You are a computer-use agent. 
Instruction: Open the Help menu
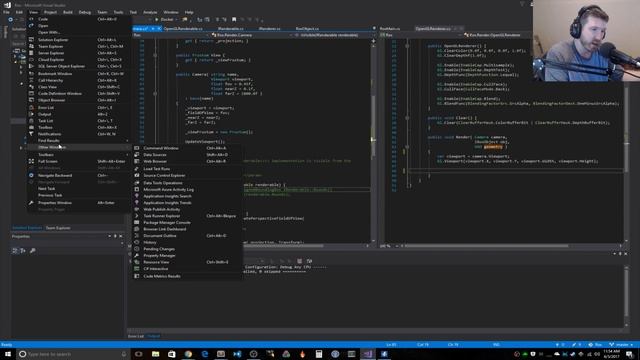(x=189, y=12)
